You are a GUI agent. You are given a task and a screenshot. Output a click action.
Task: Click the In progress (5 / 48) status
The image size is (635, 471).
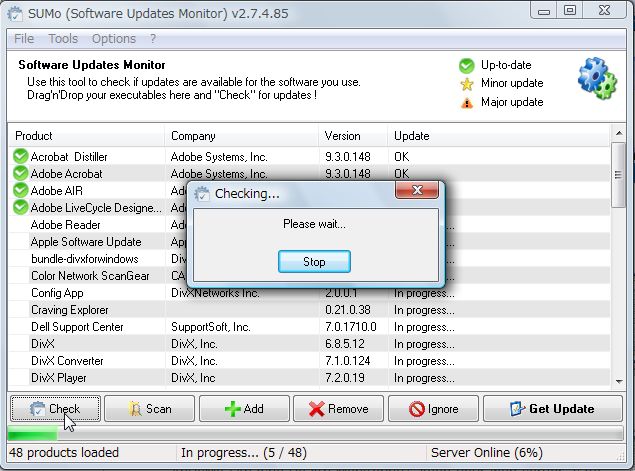pos(244,452)
